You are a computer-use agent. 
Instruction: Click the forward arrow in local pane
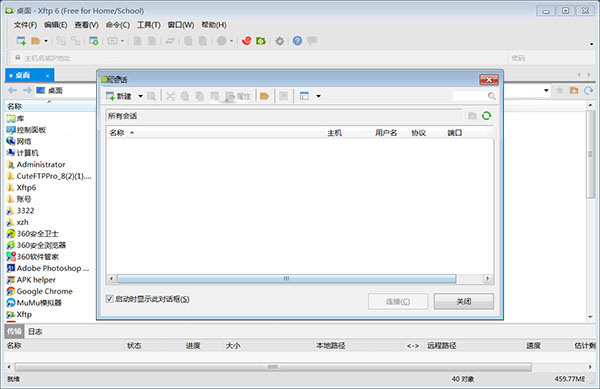tap(27, 90)
